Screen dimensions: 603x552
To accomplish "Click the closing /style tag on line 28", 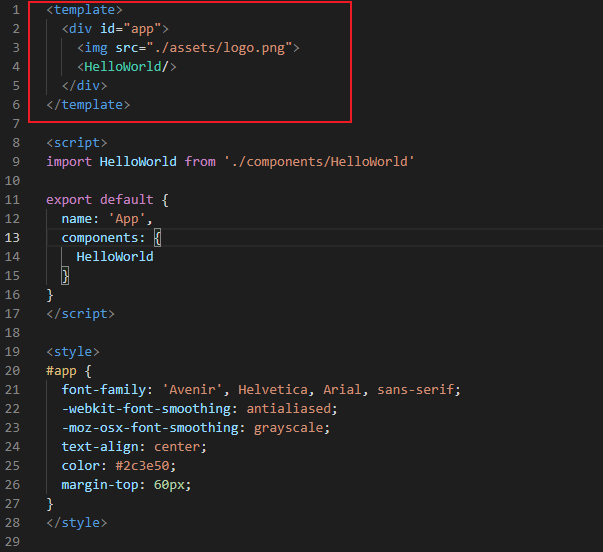I will (77, 523).
